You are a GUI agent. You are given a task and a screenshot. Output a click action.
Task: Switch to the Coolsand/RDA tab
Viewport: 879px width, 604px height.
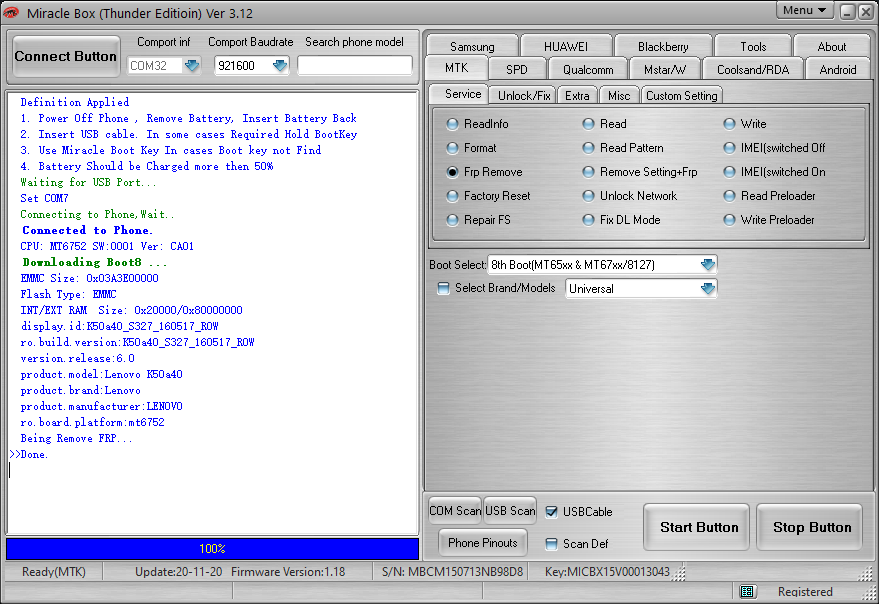pos(753,70)
